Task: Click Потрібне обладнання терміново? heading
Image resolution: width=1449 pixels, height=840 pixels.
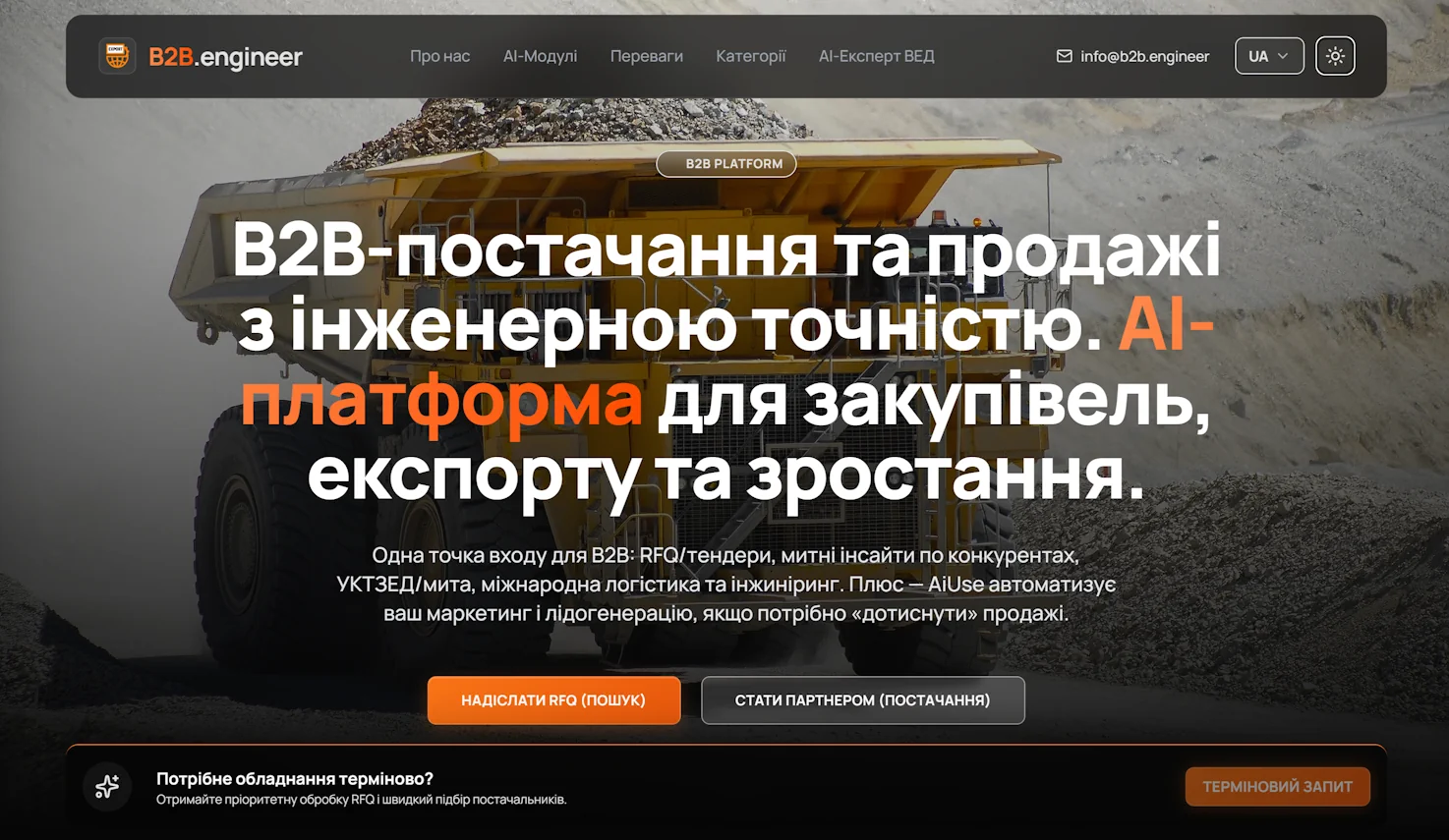Action: point(295,778)
